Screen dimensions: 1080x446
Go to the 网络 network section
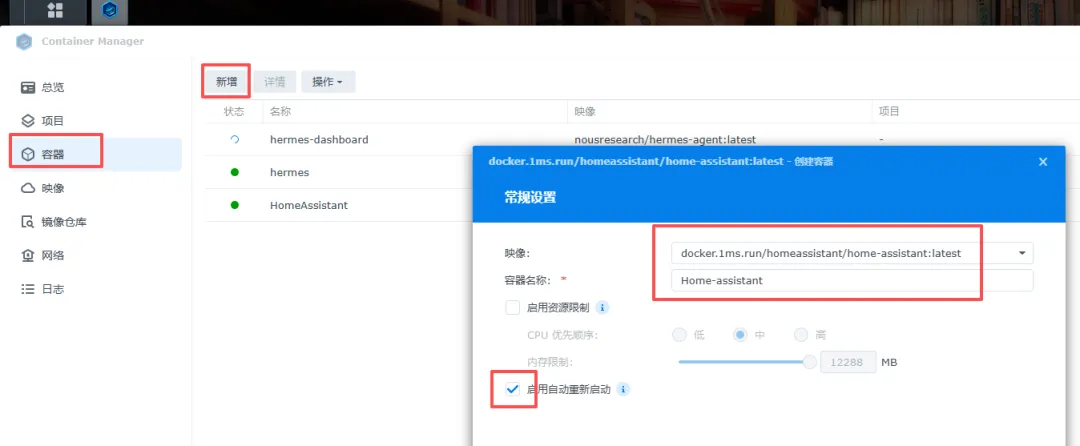(95, 255)
